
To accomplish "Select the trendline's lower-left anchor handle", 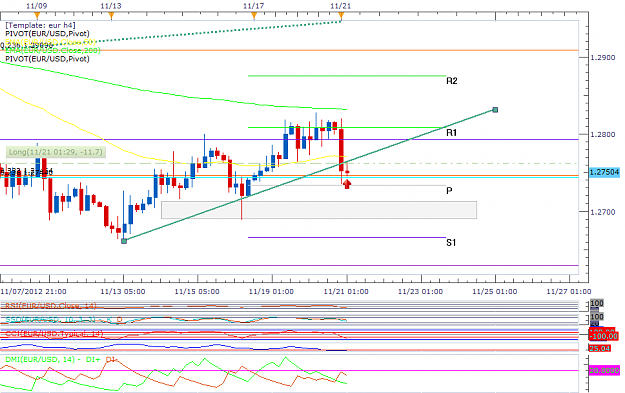I will coord(124,241).
